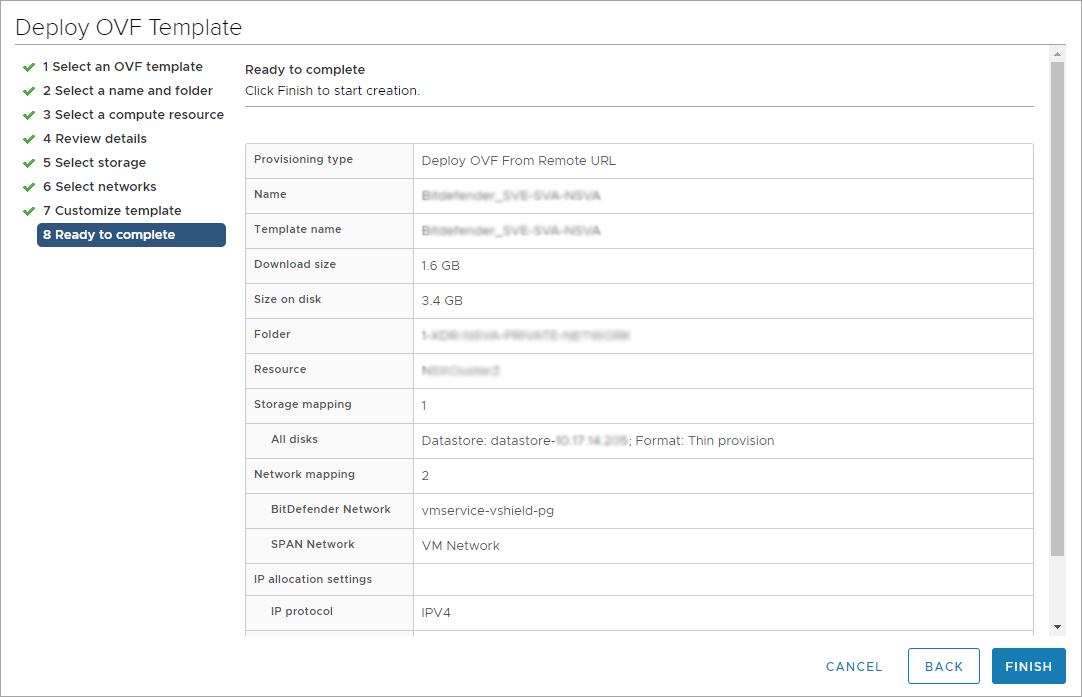Image resolution: width=1082 pixels, height=697 pixels.
Task: Click the checkmark beside step 2 Select a name and folder
Action: point(29,90)
